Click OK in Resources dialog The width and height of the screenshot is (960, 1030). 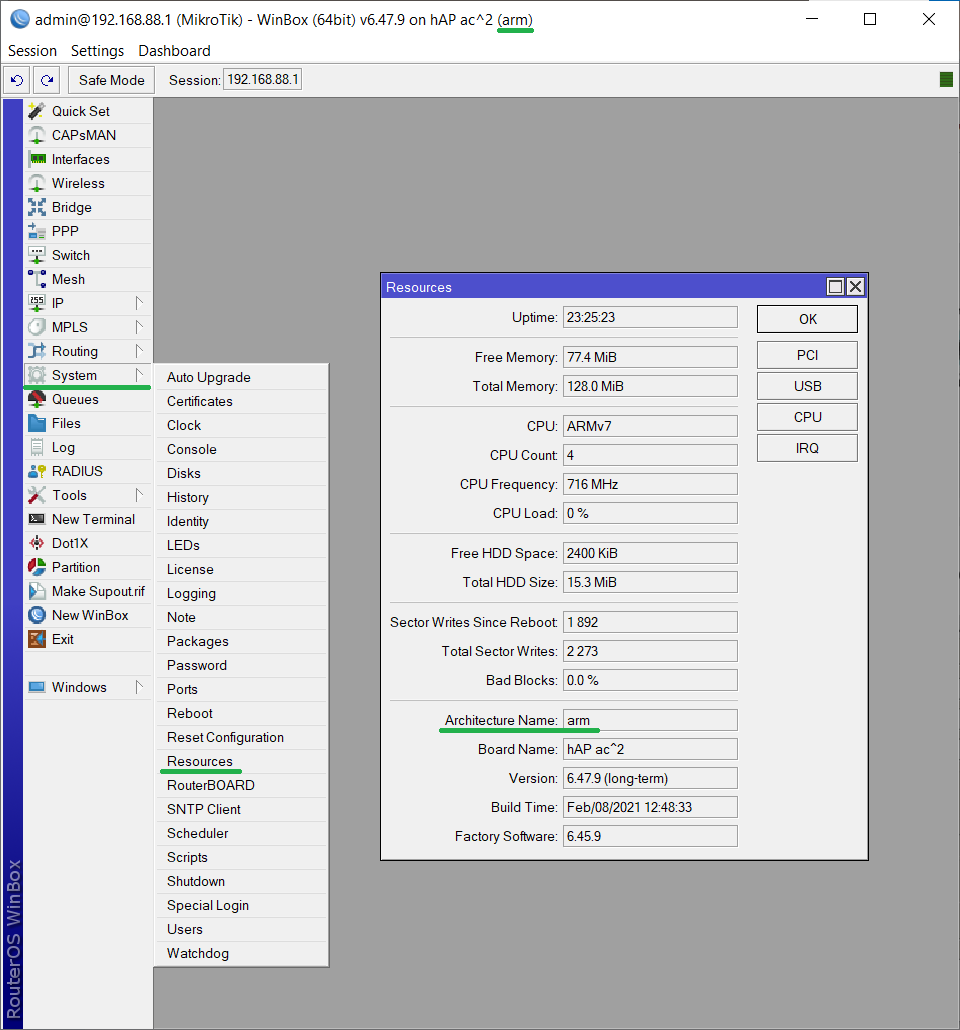[807, 319]
